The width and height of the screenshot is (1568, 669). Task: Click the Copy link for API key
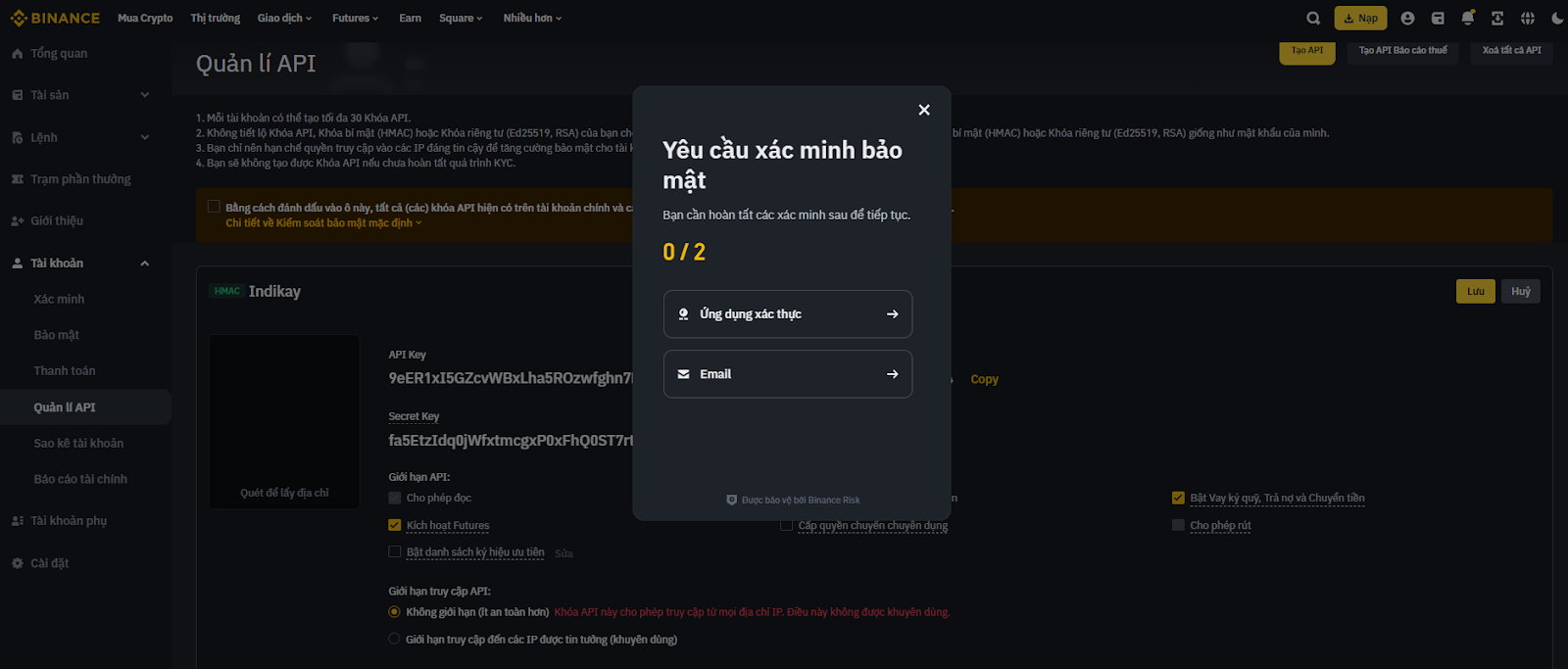click(984, 379)
